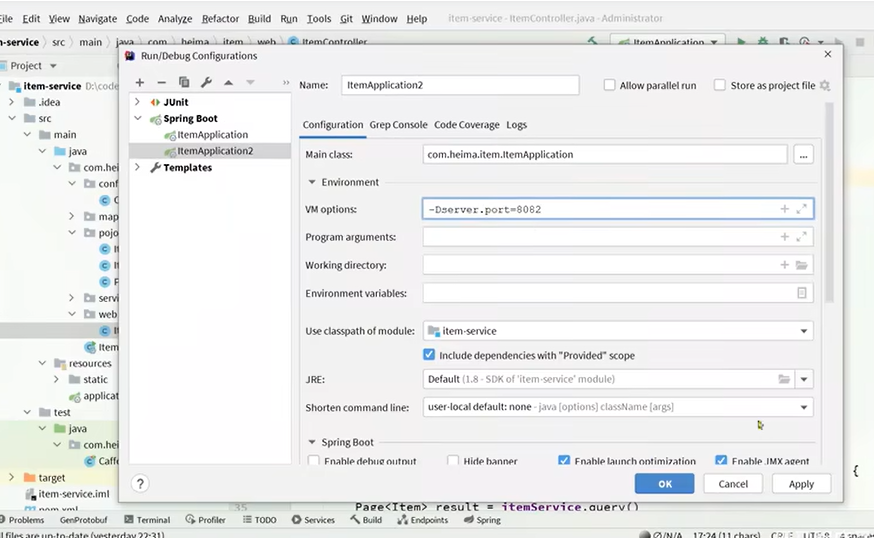The height and width of the screenshot is (538, 874).
Task: Uncheck Include dependencies with Provided scope
Action: 429,355
